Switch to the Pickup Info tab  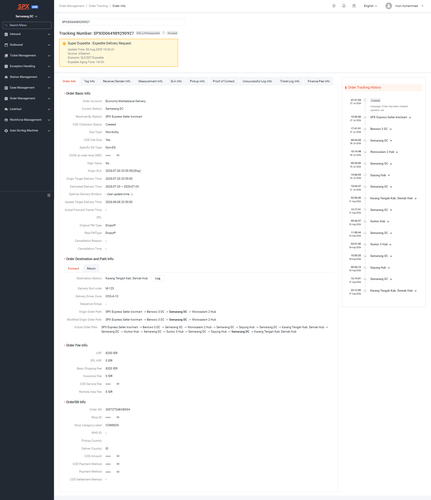(x=197, y=81)
